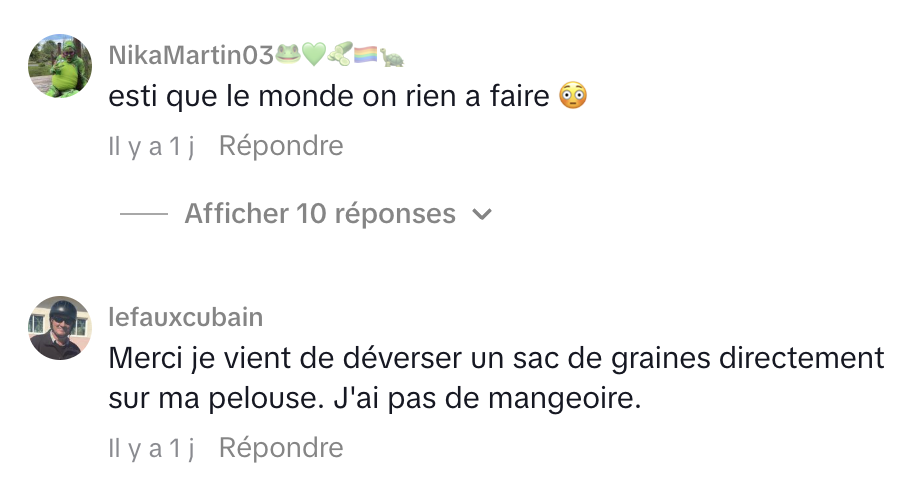This screenshot has width=906, height=478.
Task: Show the 10 hidden replies
Action: (x=320, y=214)
